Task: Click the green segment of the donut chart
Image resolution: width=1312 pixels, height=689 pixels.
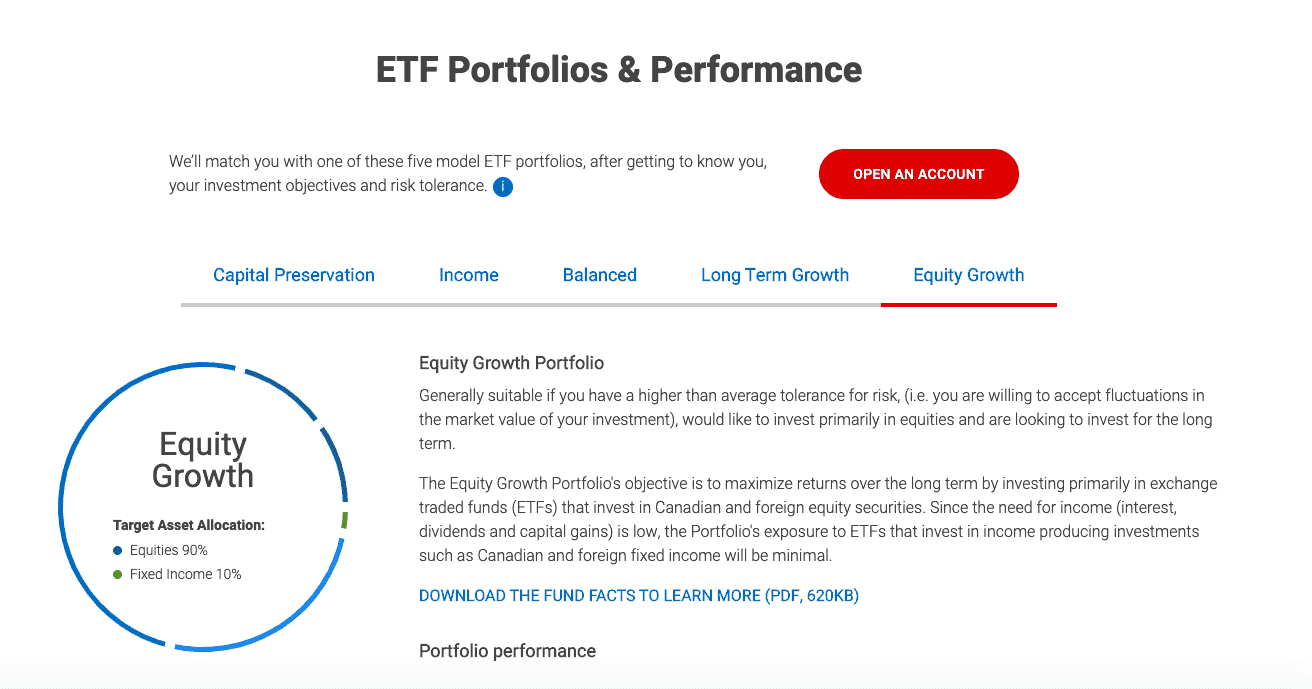Action: coord(344,520)
